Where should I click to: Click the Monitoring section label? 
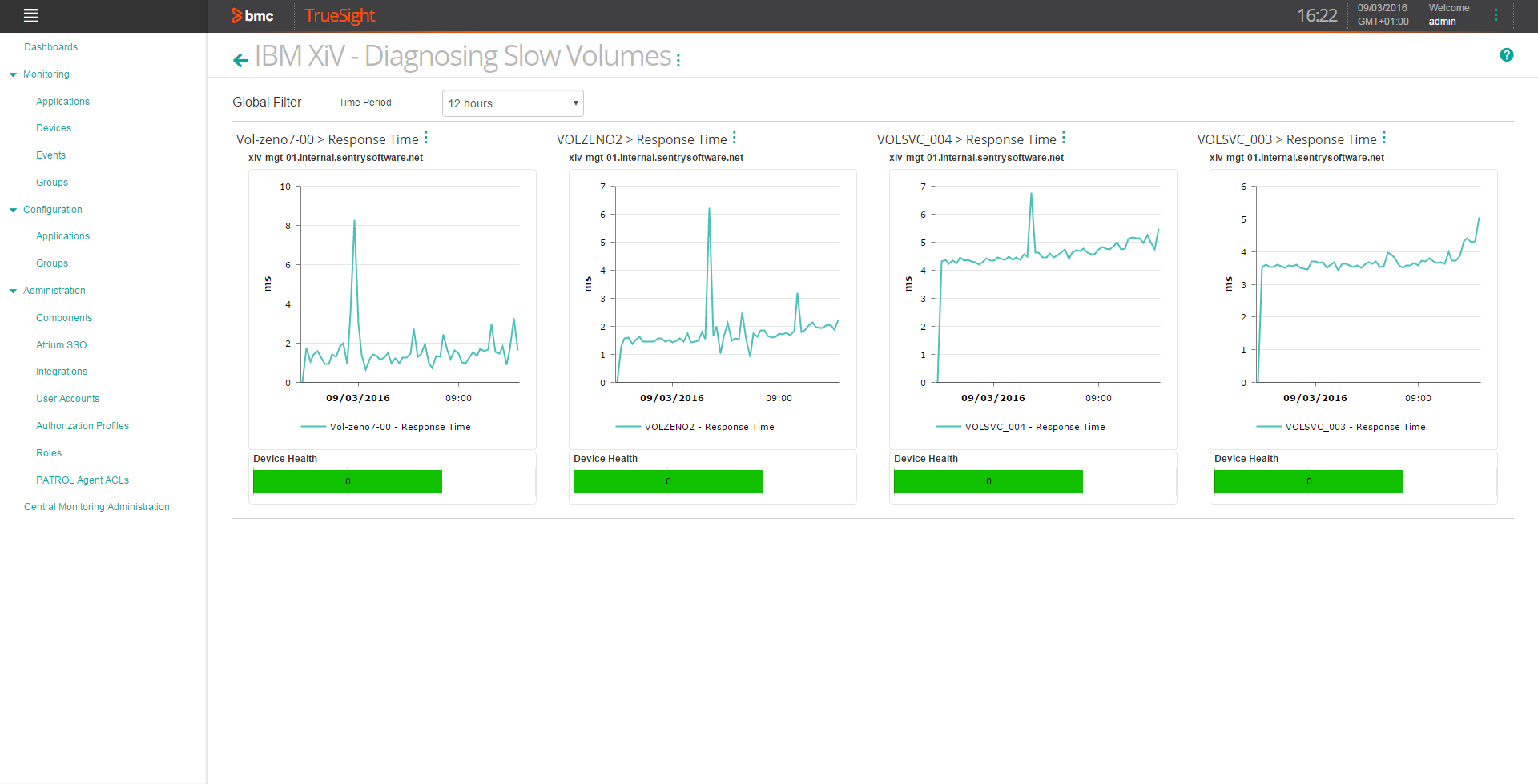tap(46, 74)
